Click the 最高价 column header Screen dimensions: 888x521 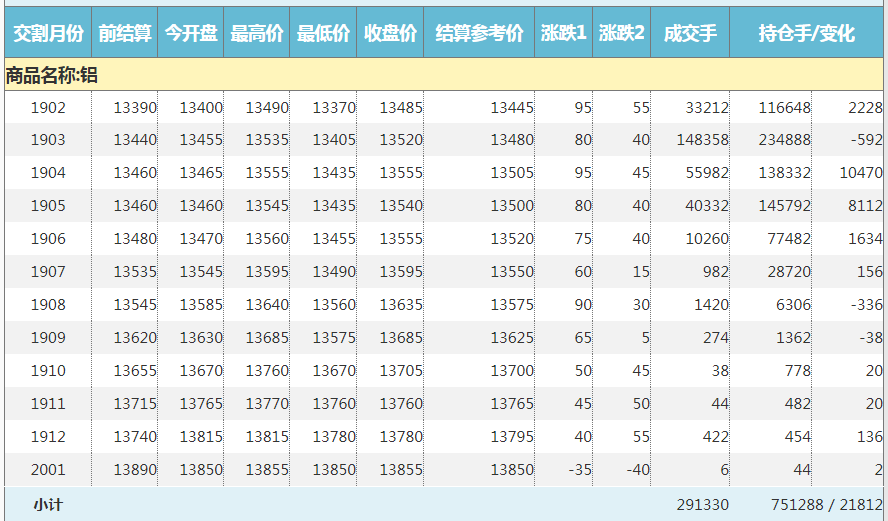[x=257, y=34]
